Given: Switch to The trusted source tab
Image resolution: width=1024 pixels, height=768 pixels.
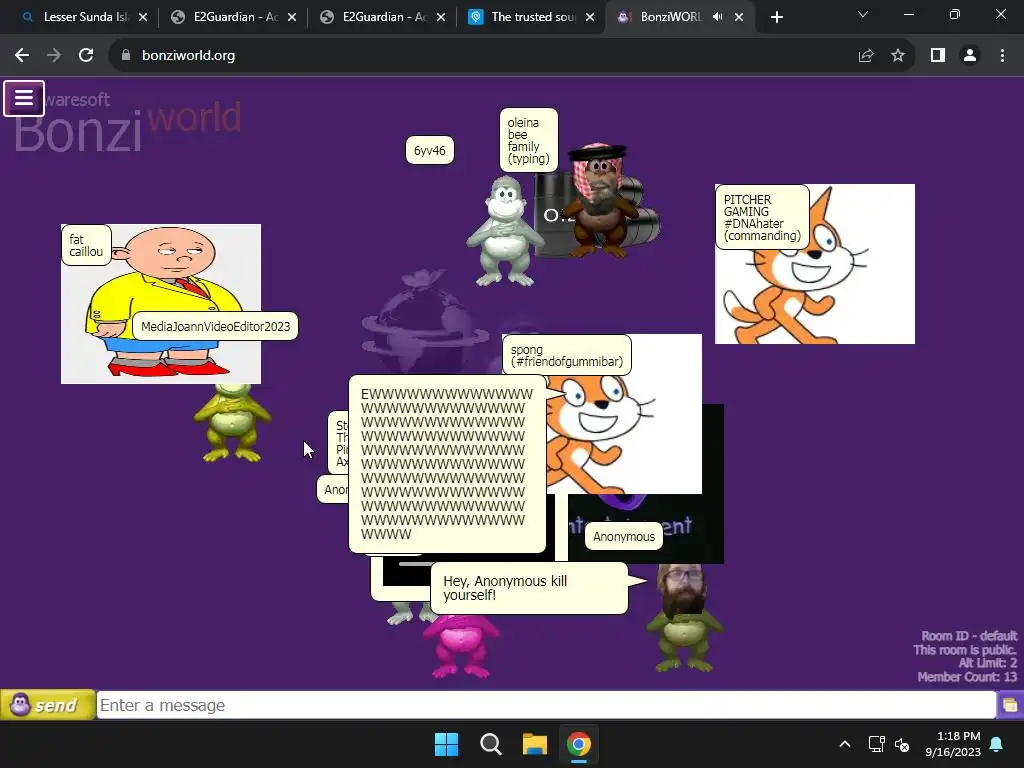Looking at the screenshot, I should coord(532,17).
